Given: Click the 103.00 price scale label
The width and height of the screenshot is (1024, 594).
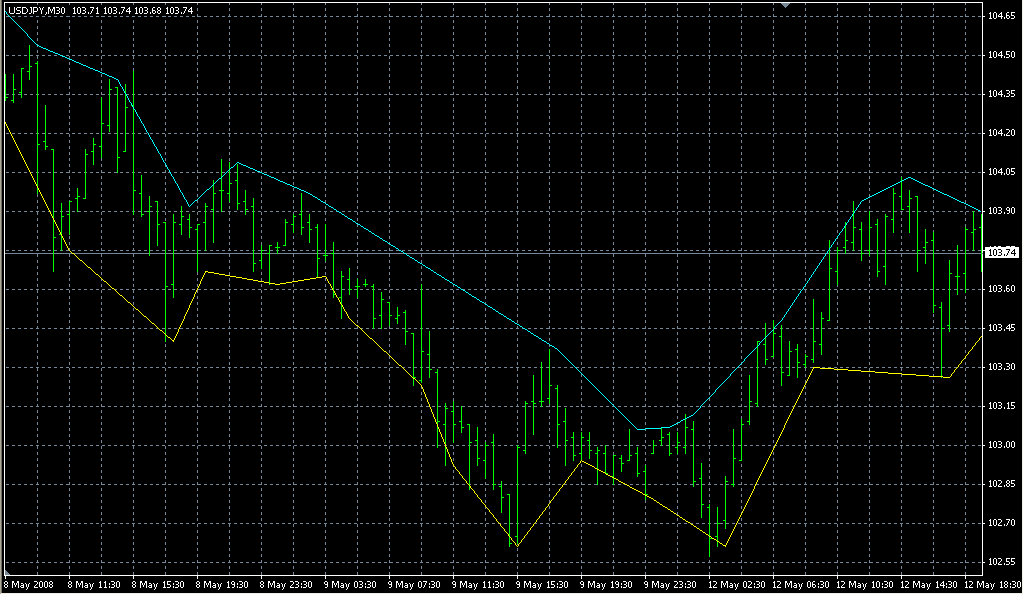Looking at the screenshot, I should click(1002, 445).
